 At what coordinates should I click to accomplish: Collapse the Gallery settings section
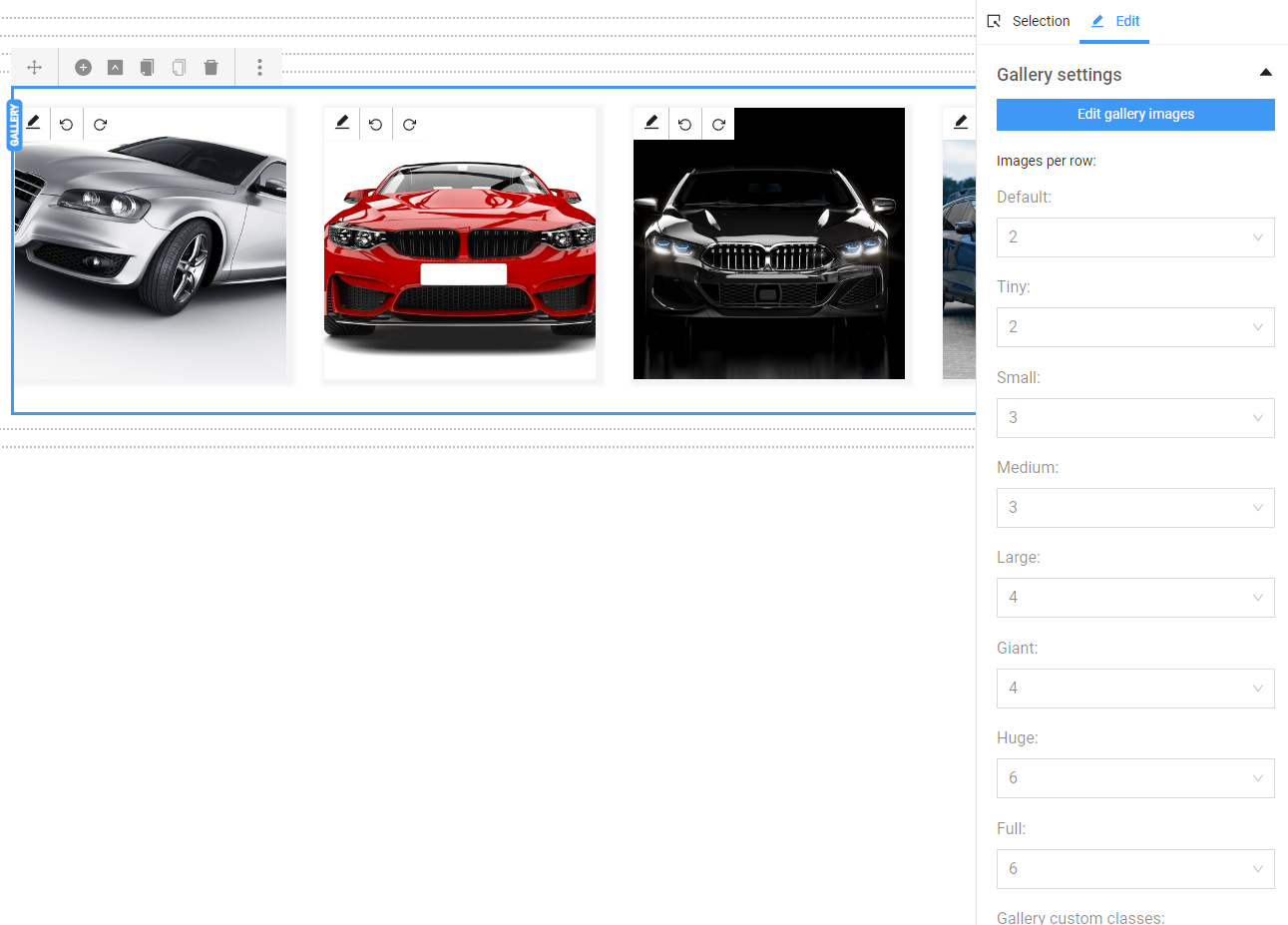pyautogui.click(x=1265, y=72)
